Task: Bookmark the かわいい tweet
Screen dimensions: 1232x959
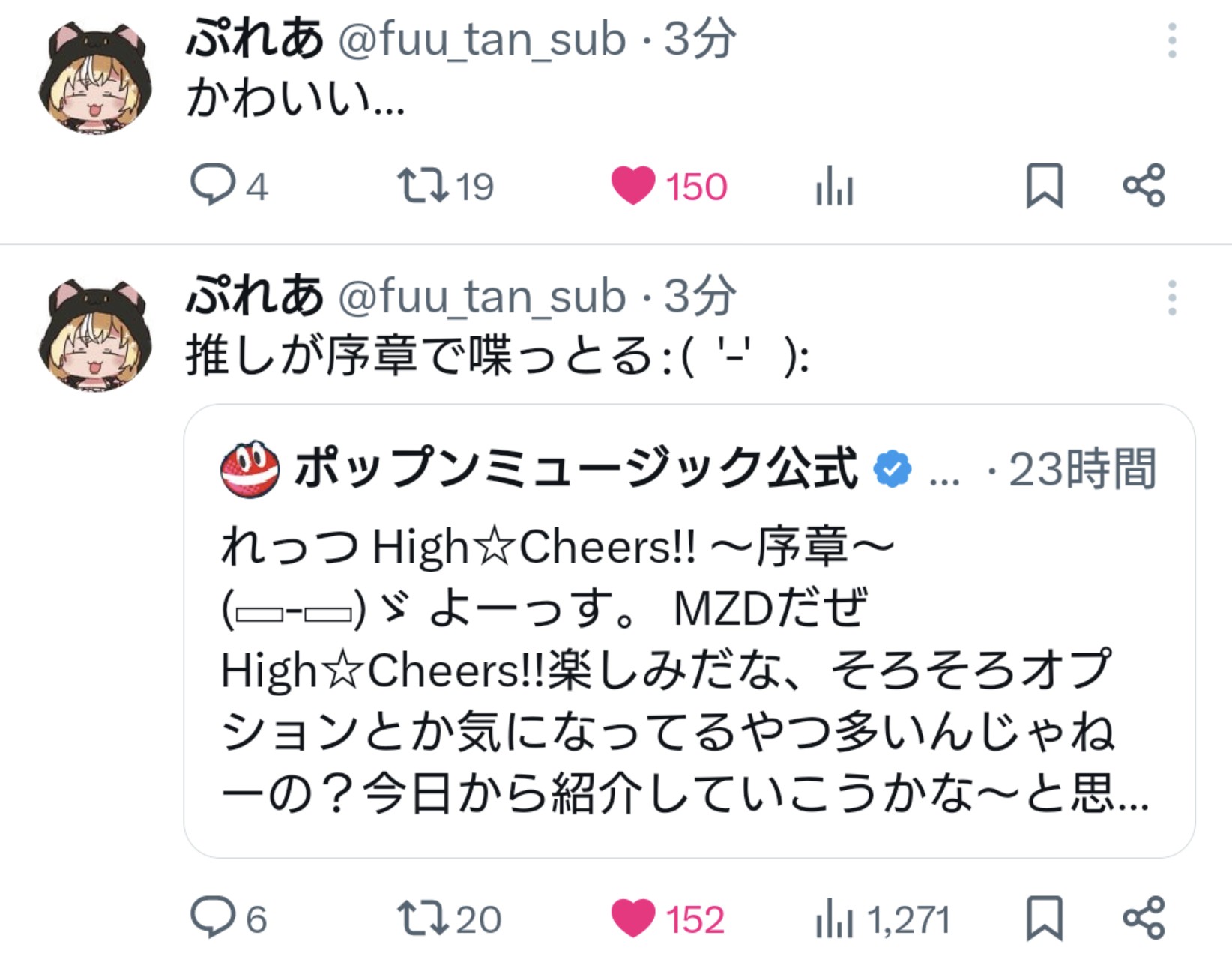Action: [x=1044, y=185]
